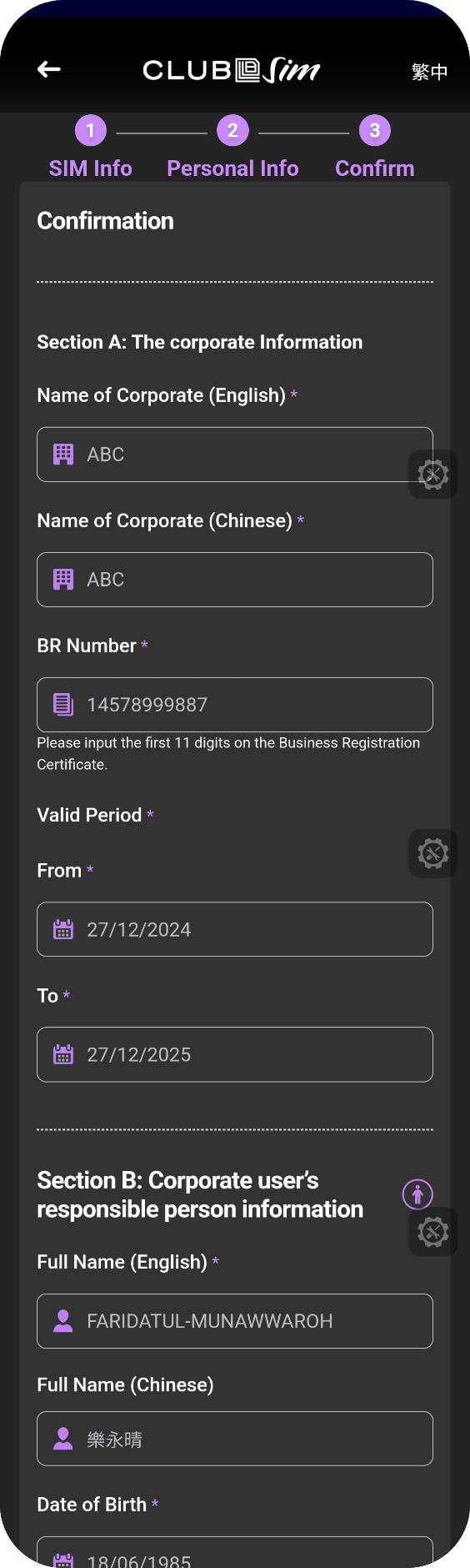This screenshot has height=1568, width=470.
Task: Click gear tool icon beside Valid Period
Action: (433, 853)
